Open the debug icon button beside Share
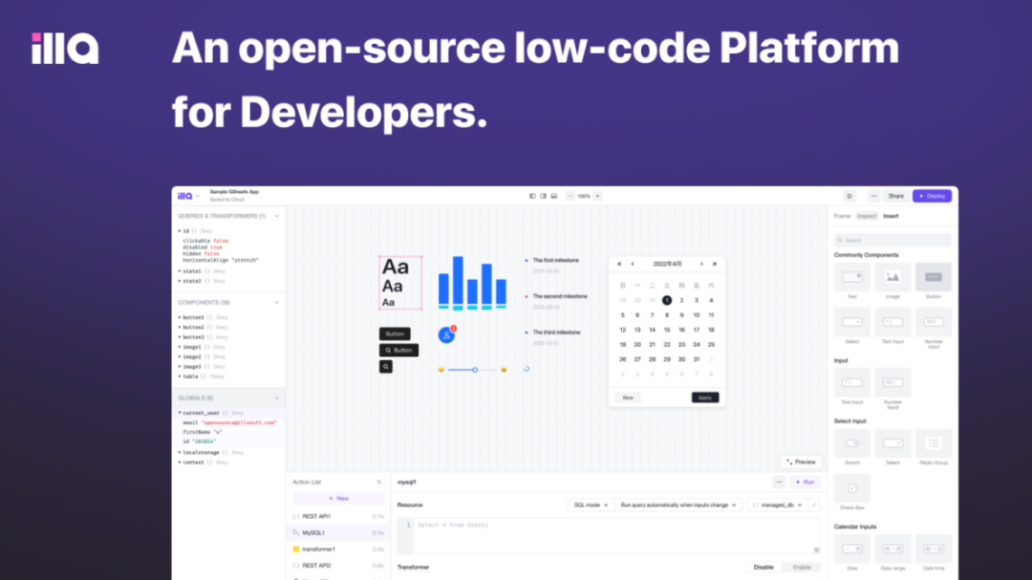The image size is (1032, 580). coord(849,196)
